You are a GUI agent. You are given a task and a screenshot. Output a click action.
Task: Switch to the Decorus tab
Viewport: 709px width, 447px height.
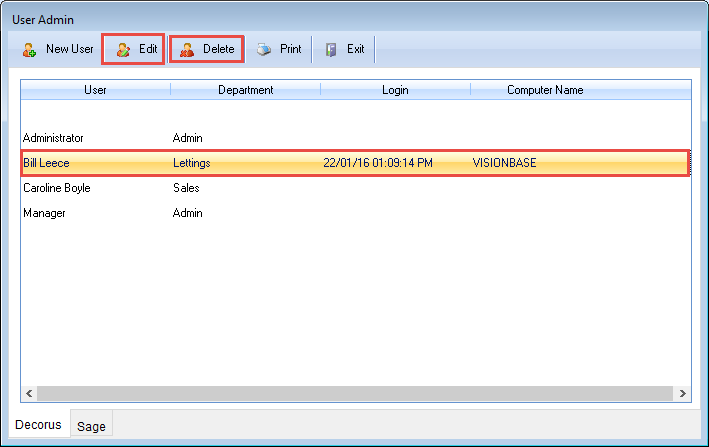tap(39, 424)
